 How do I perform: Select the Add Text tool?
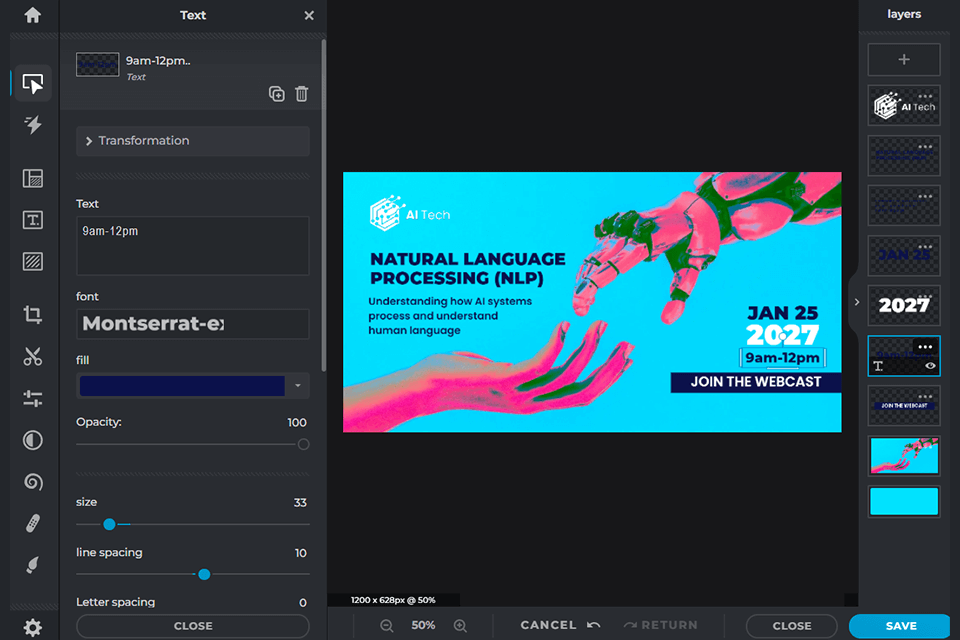tap(32, 220)
